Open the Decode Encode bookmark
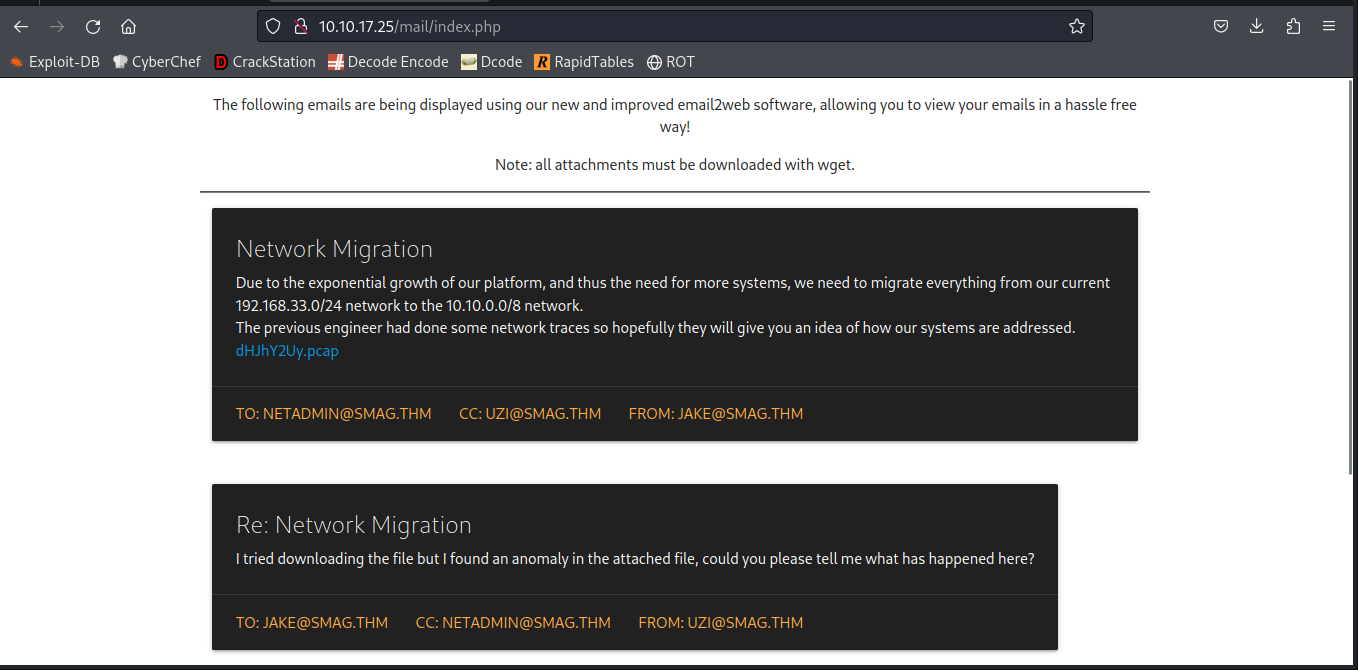Viewport: 1358px width, 670px height. pos(388,62)
